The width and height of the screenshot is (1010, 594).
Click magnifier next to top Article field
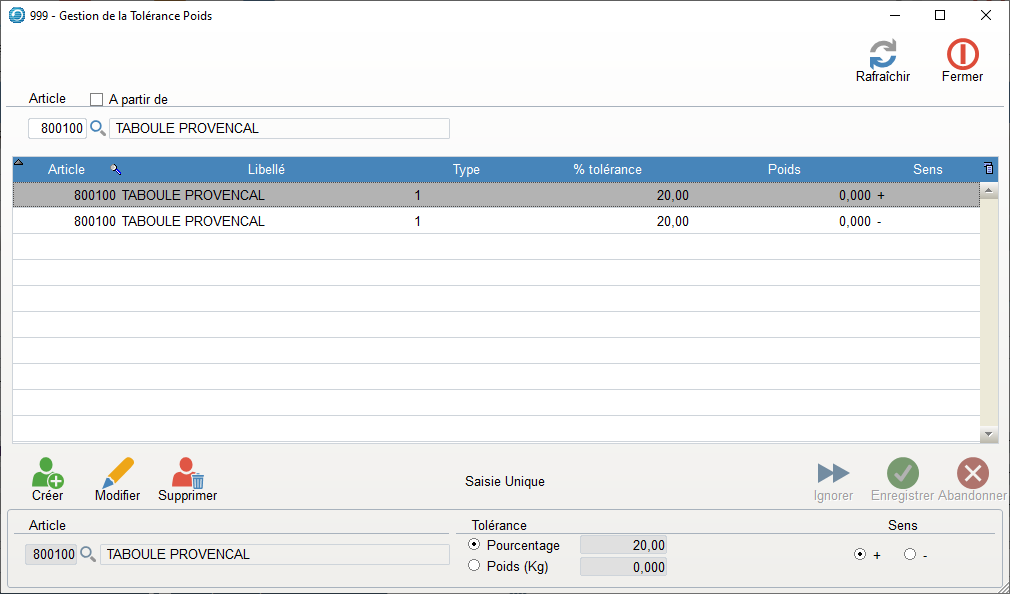click(x=98, y=128)
